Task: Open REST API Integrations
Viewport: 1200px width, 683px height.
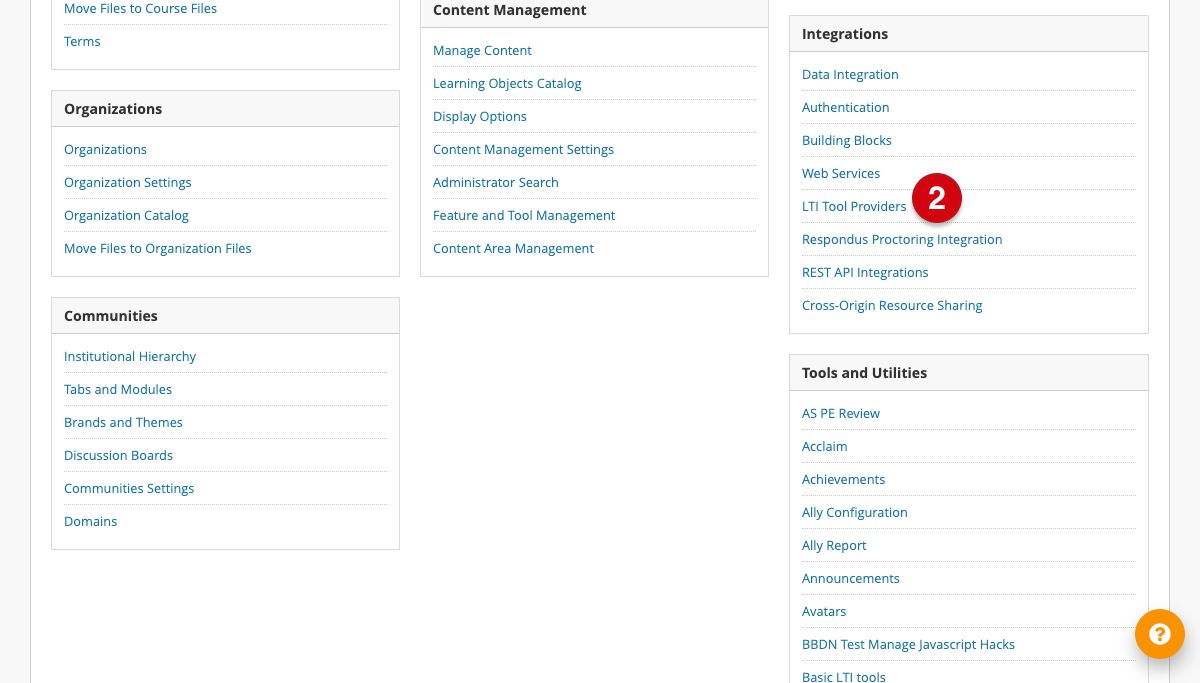Action: tap(865, 272)
